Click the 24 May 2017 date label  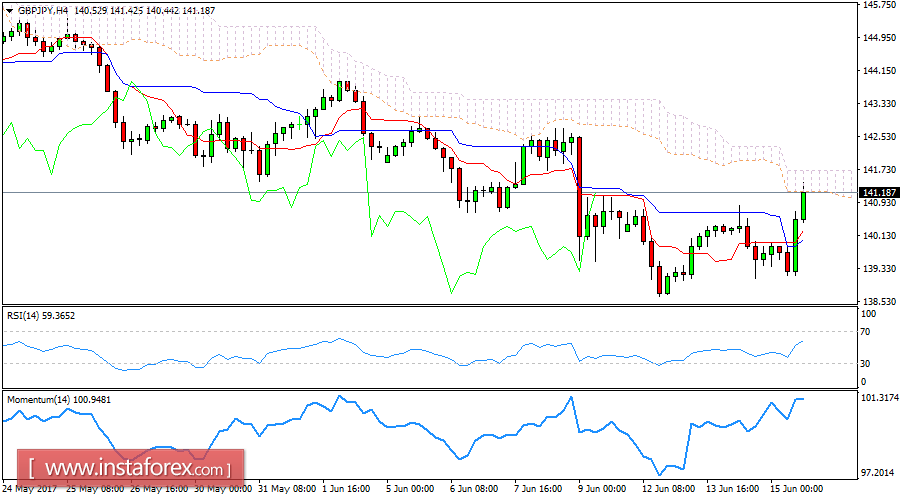[30, 489]
